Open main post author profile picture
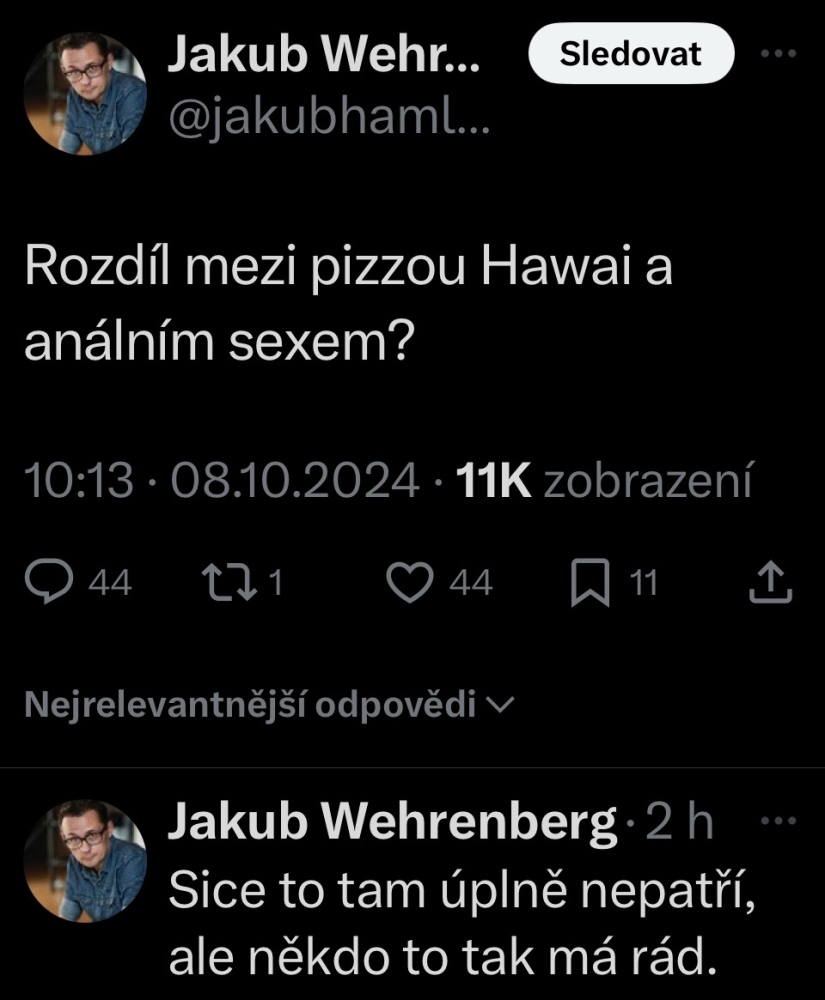The width and height of the screenshot is (825, 1000). (x=85, y=94)
